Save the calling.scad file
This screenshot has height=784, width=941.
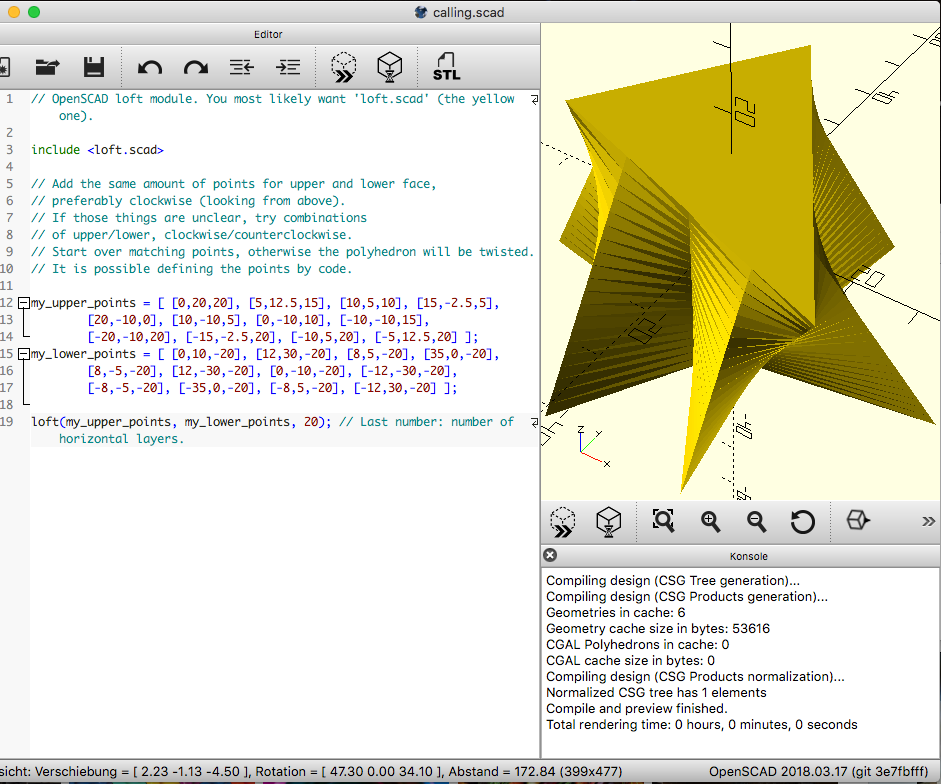[x=93, y=66]
